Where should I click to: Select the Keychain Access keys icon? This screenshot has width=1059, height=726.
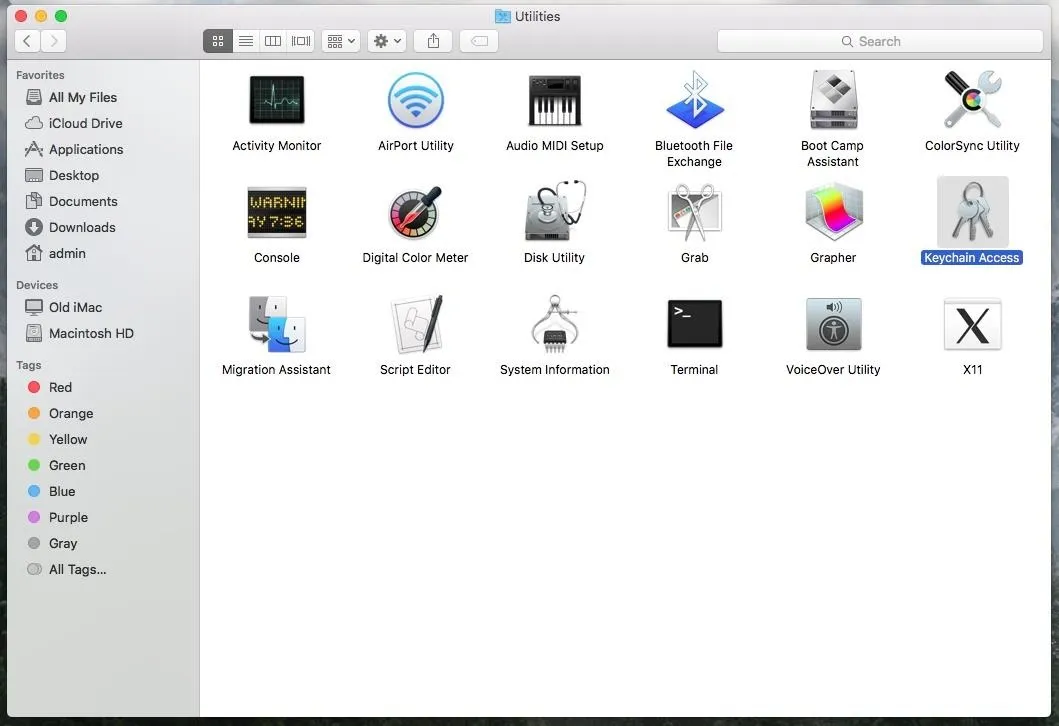point(973,211)
